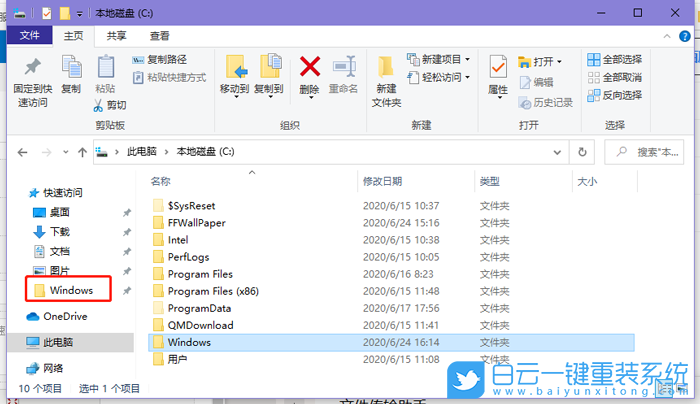Go up one folder level
This screenshot has width=700, height=404.
(x=82, y=153)
